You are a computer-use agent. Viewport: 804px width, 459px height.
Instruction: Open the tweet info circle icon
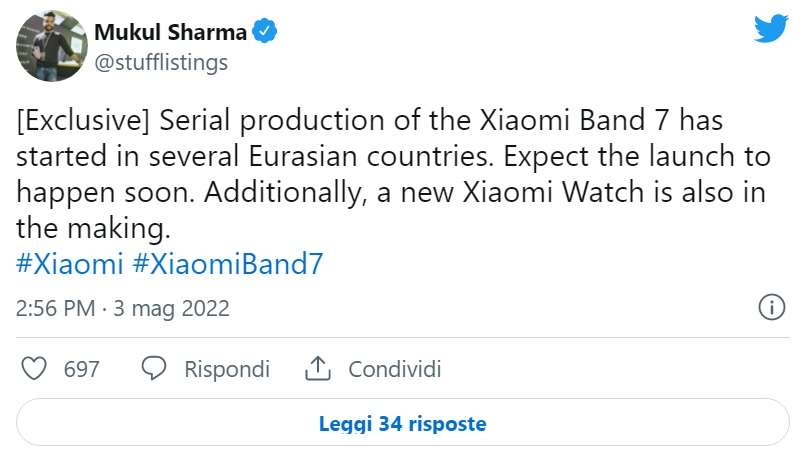[x=771, y=308]
